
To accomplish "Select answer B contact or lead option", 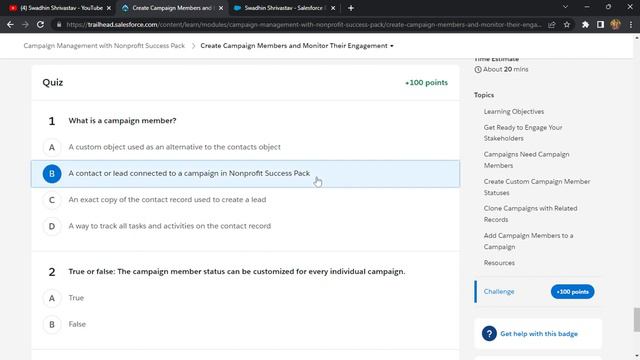I will click(x=245, y=173).
